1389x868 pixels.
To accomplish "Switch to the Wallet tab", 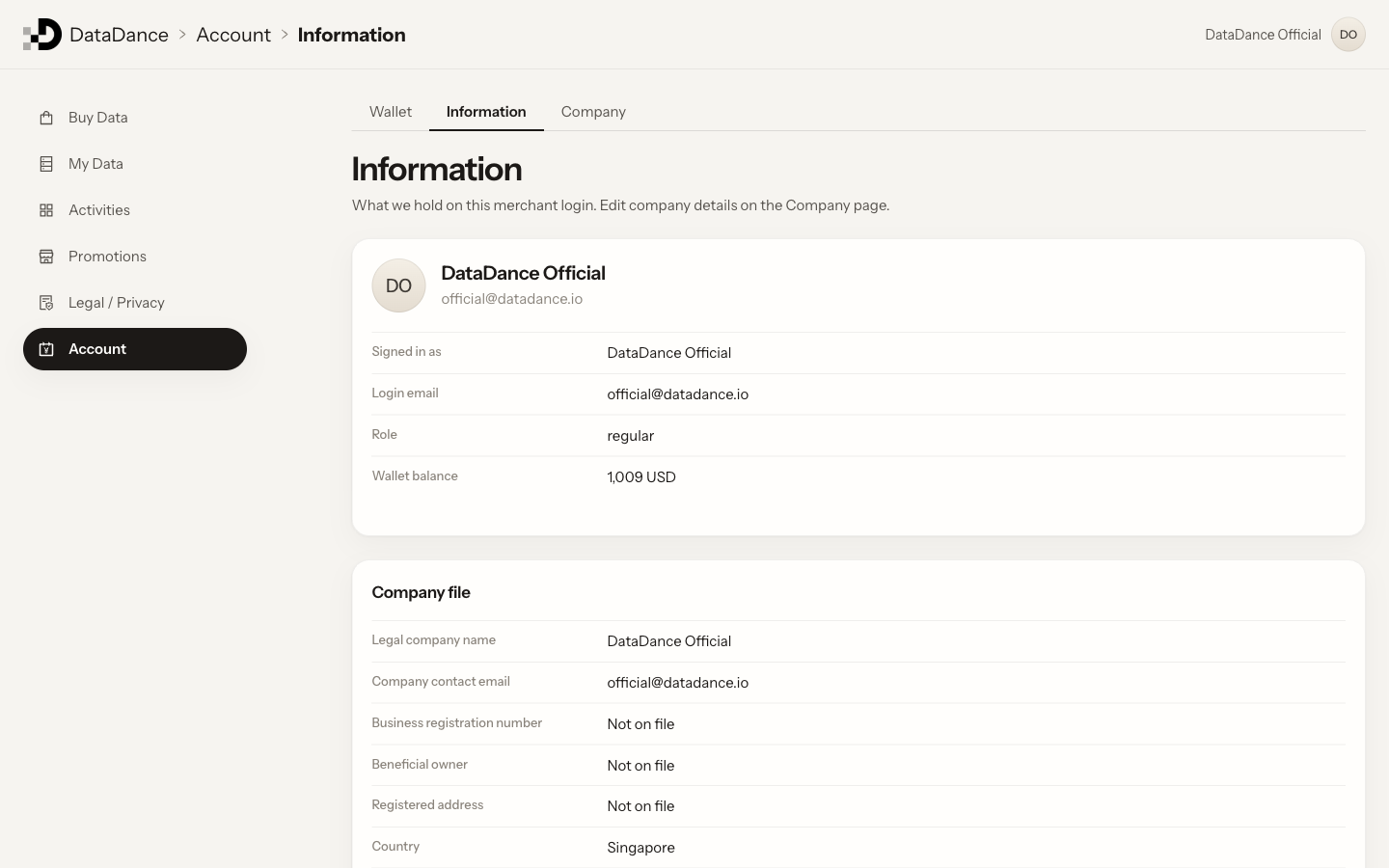I will pos(391,112).
